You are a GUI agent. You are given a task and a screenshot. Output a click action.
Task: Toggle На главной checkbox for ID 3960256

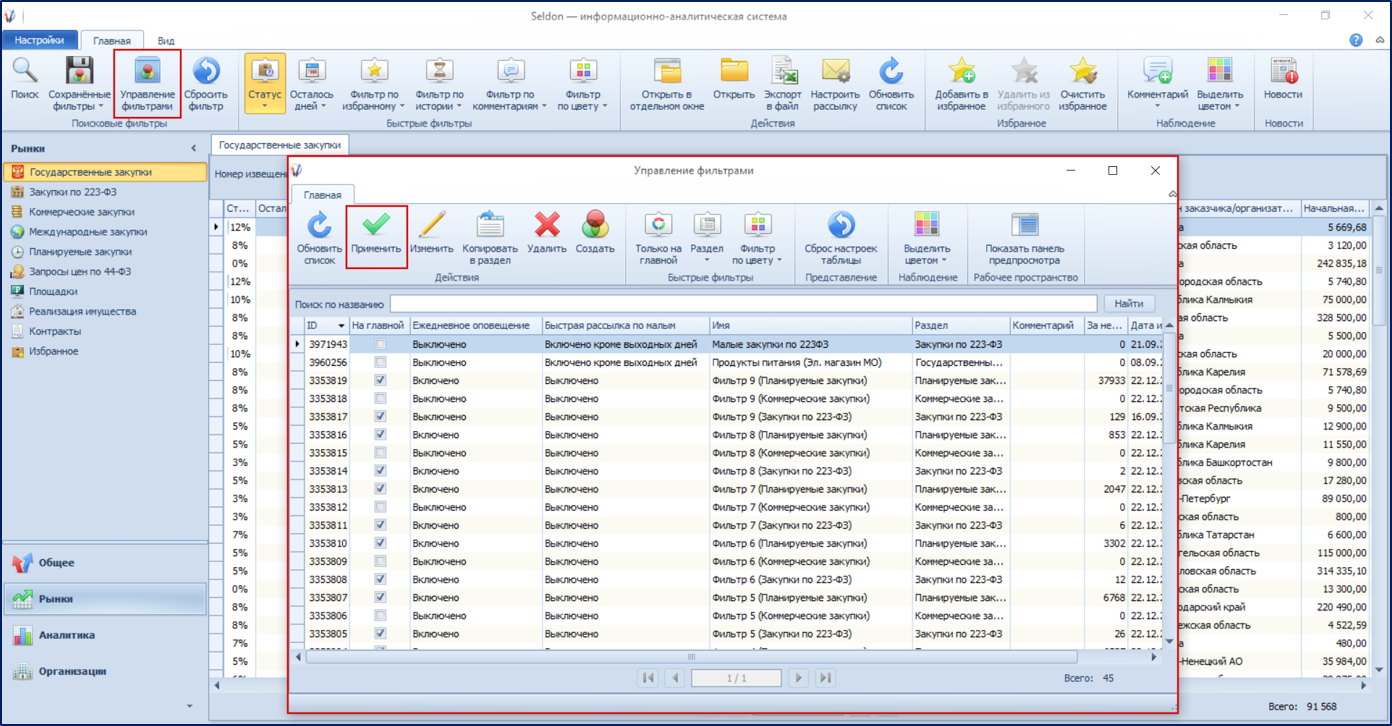click(379, 362)
